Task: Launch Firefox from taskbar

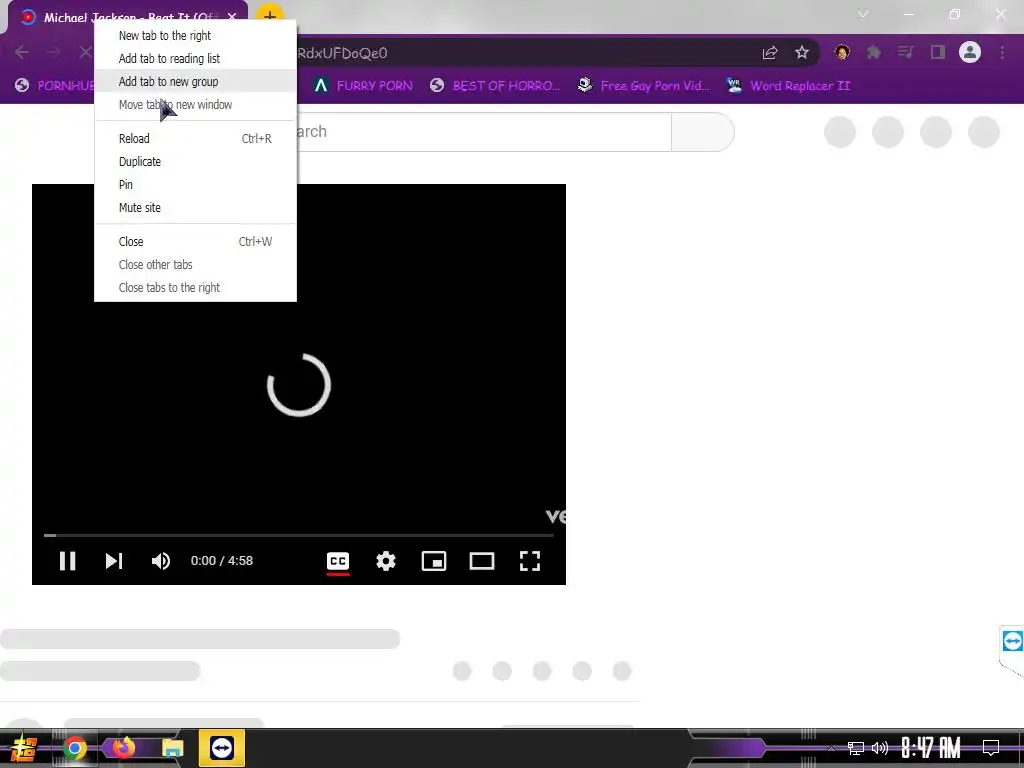Action: click(123, 748)
